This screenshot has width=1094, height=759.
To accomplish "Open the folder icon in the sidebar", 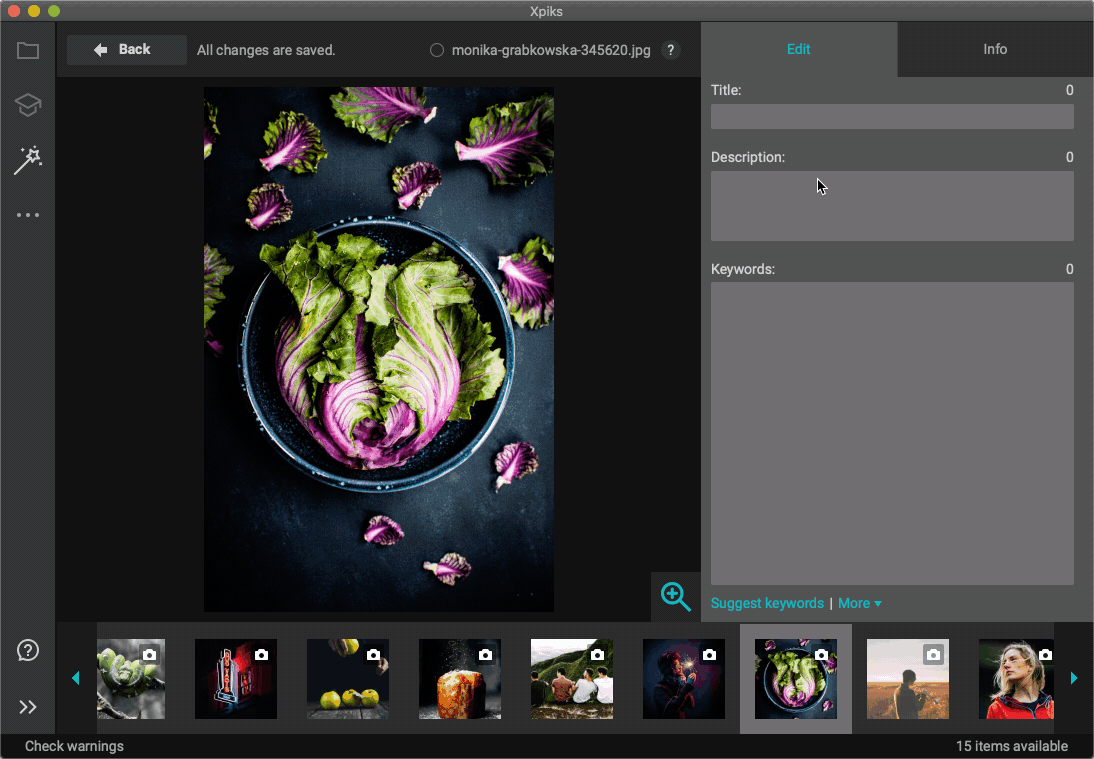I will click(28, 51).
